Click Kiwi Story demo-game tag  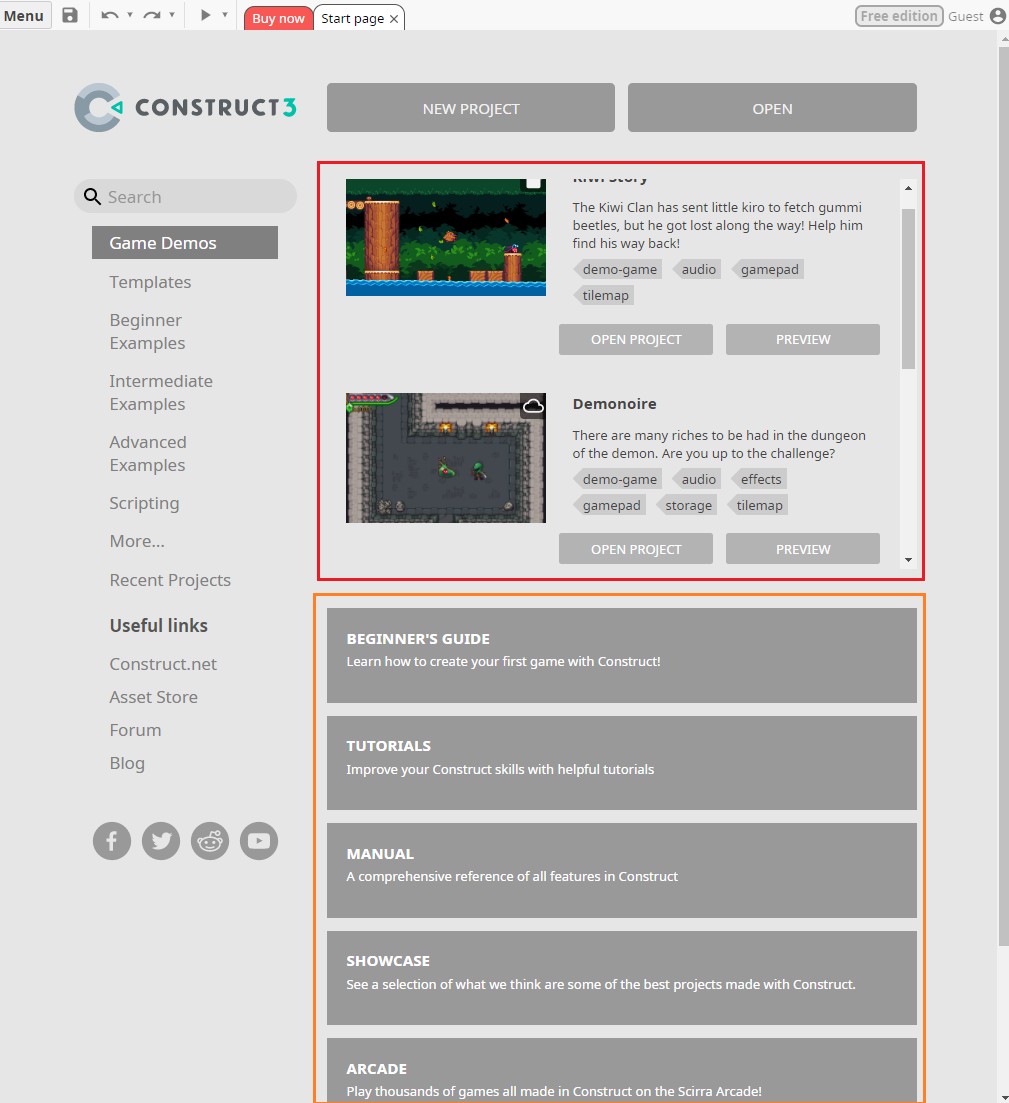tap(618, 269)
